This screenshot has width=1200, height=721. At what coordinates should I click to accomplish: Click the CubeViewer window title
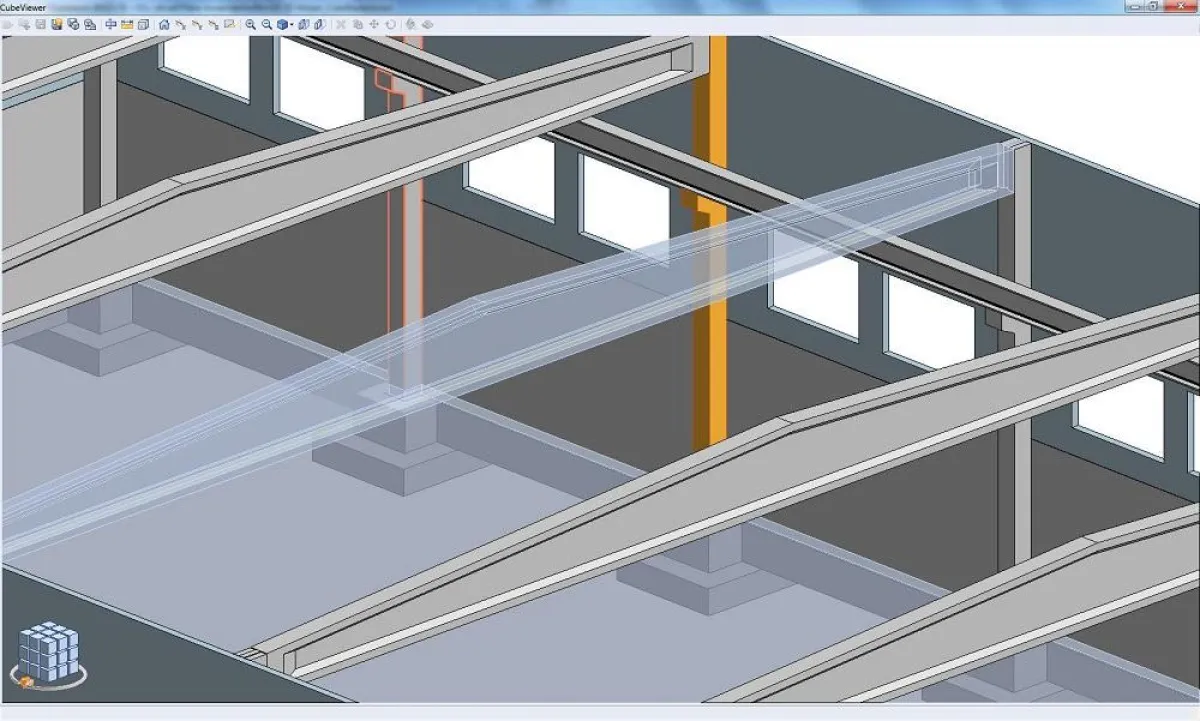point(26,6)
